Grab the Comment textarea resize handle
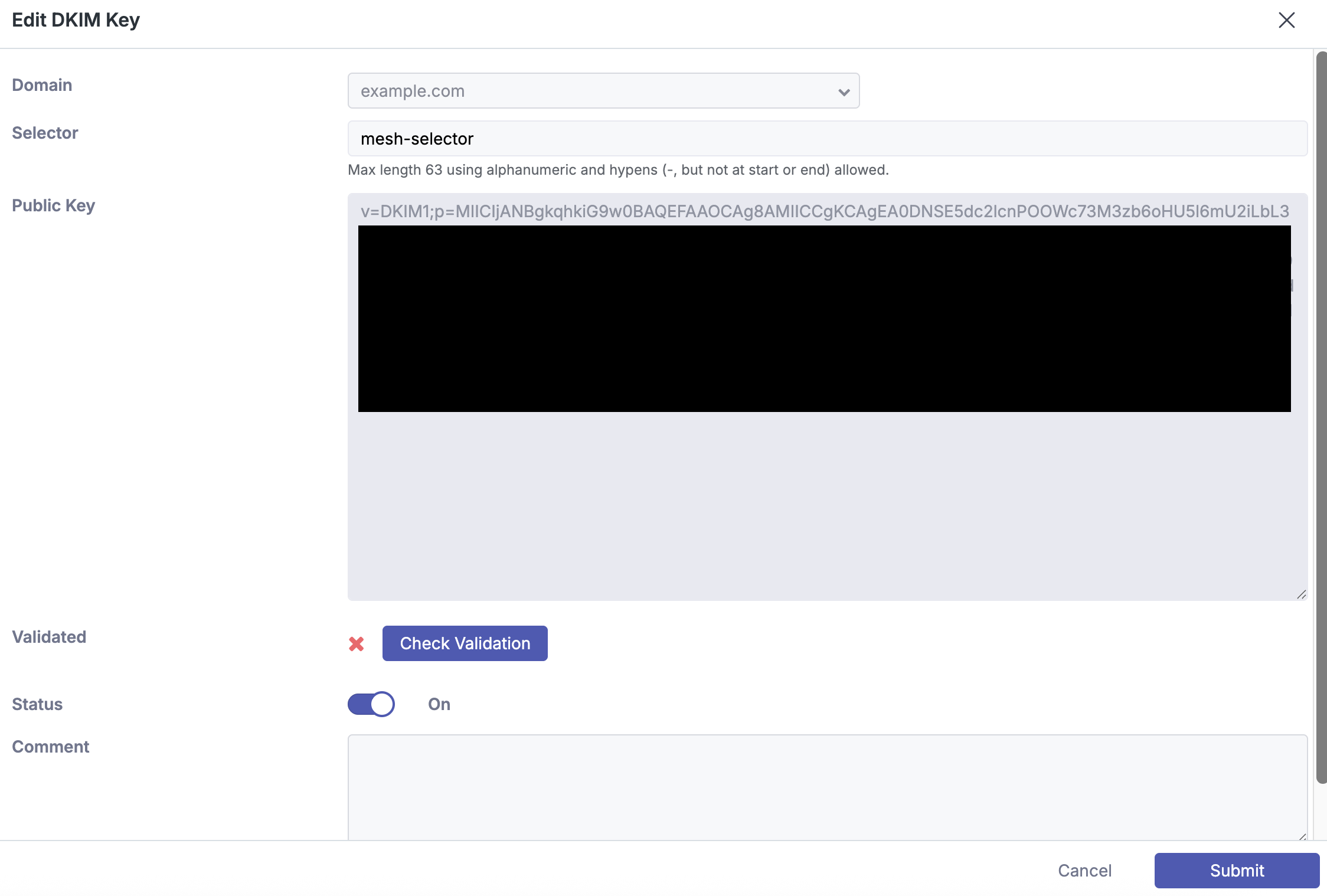The image size is (1327, 896). (1302, 836)
